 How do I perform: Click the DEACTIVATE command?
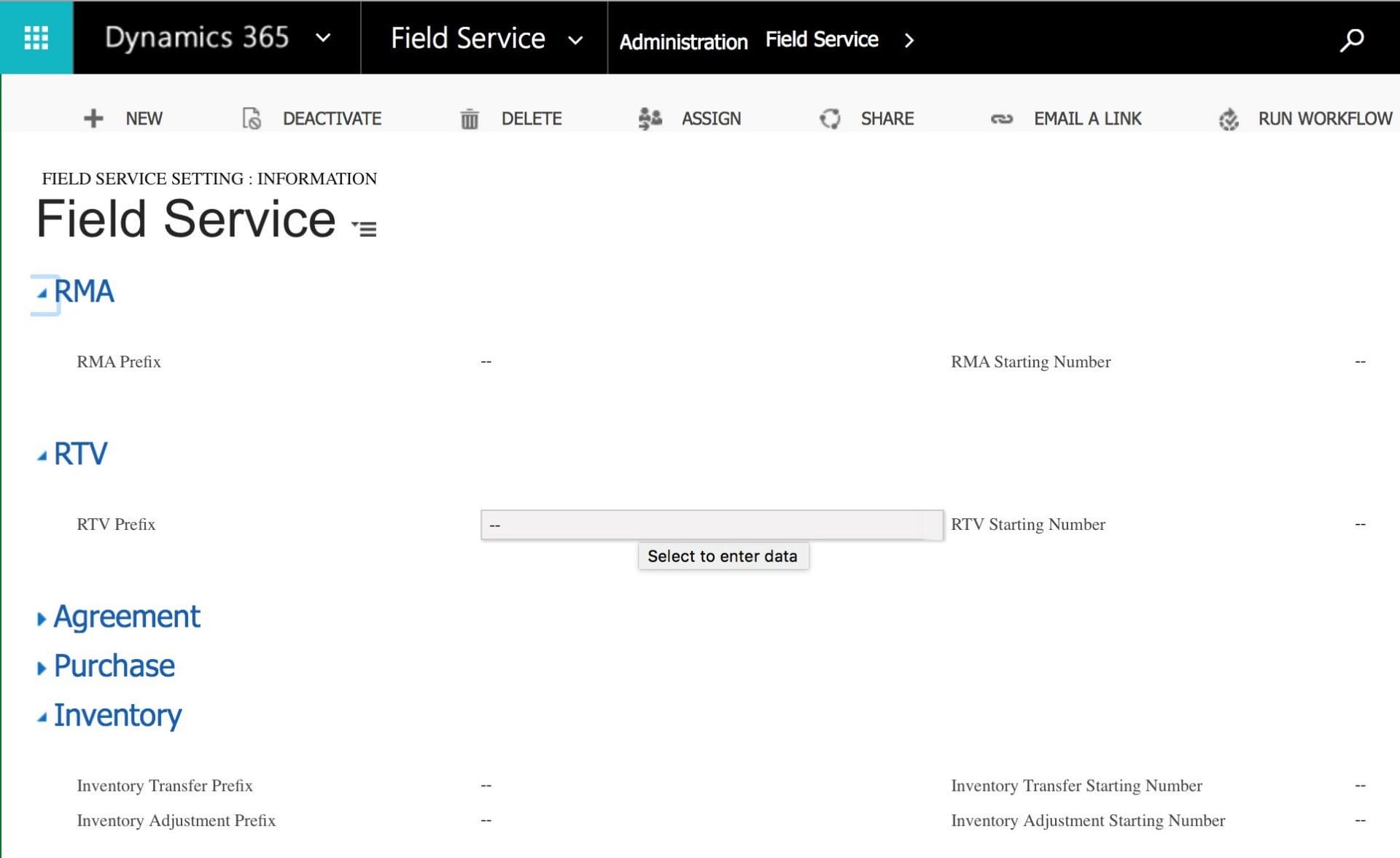(332, 118)
